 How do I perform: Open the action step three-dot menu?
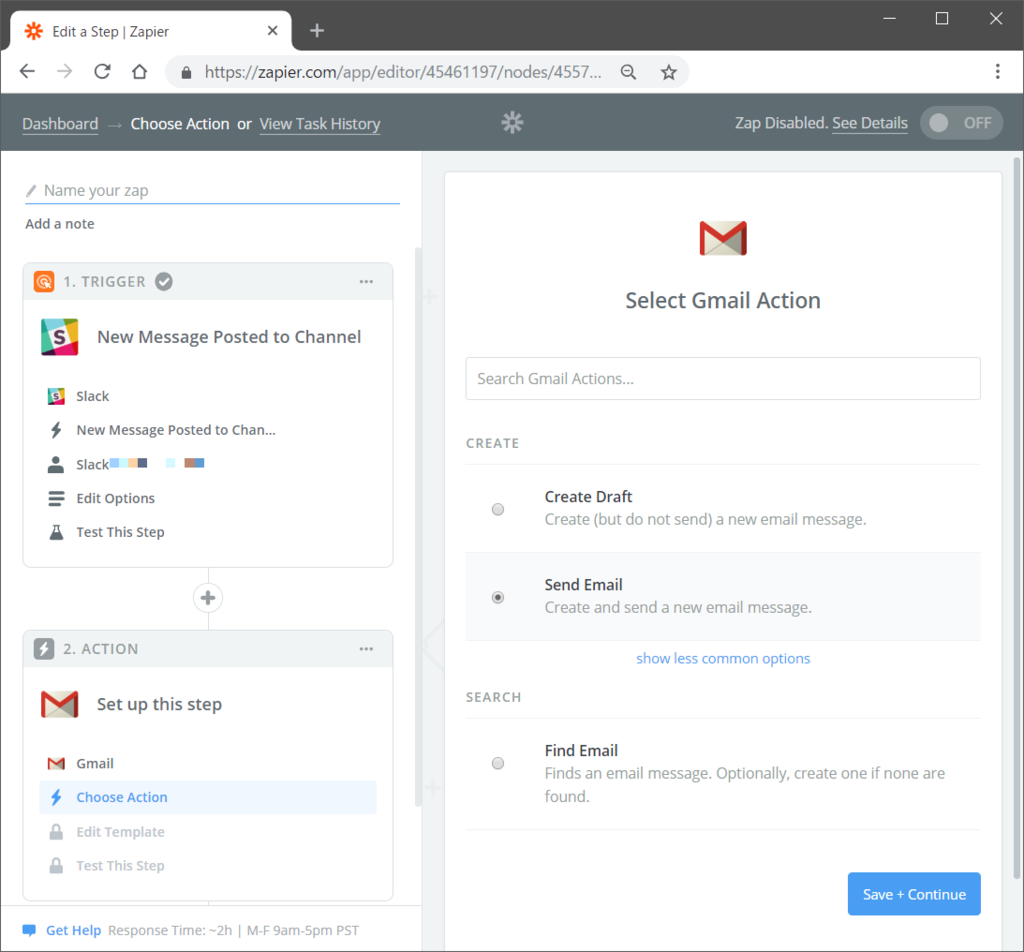click(366, 648)
